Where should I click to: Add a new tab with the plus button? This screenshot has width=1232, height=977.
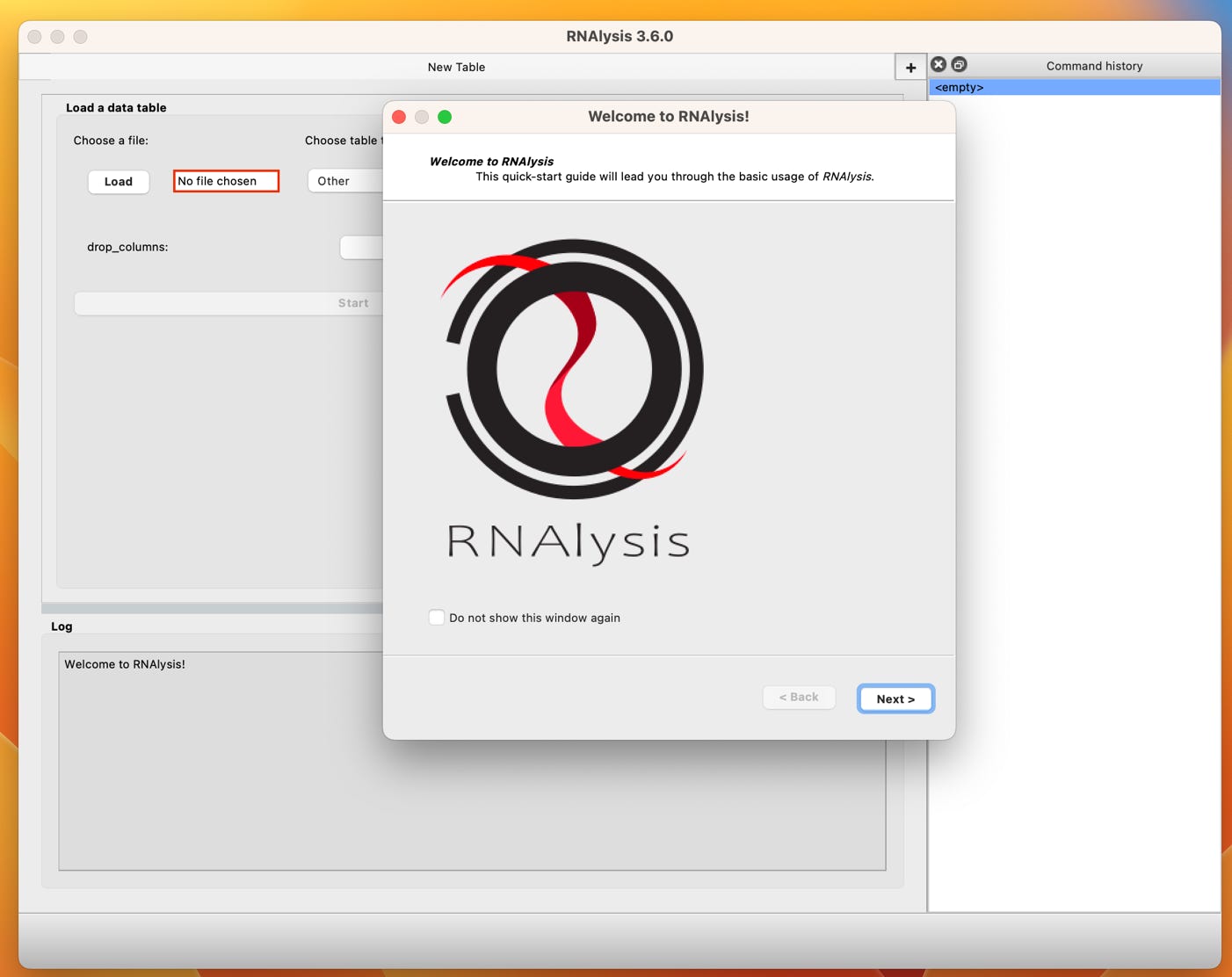tap(910, 68)
